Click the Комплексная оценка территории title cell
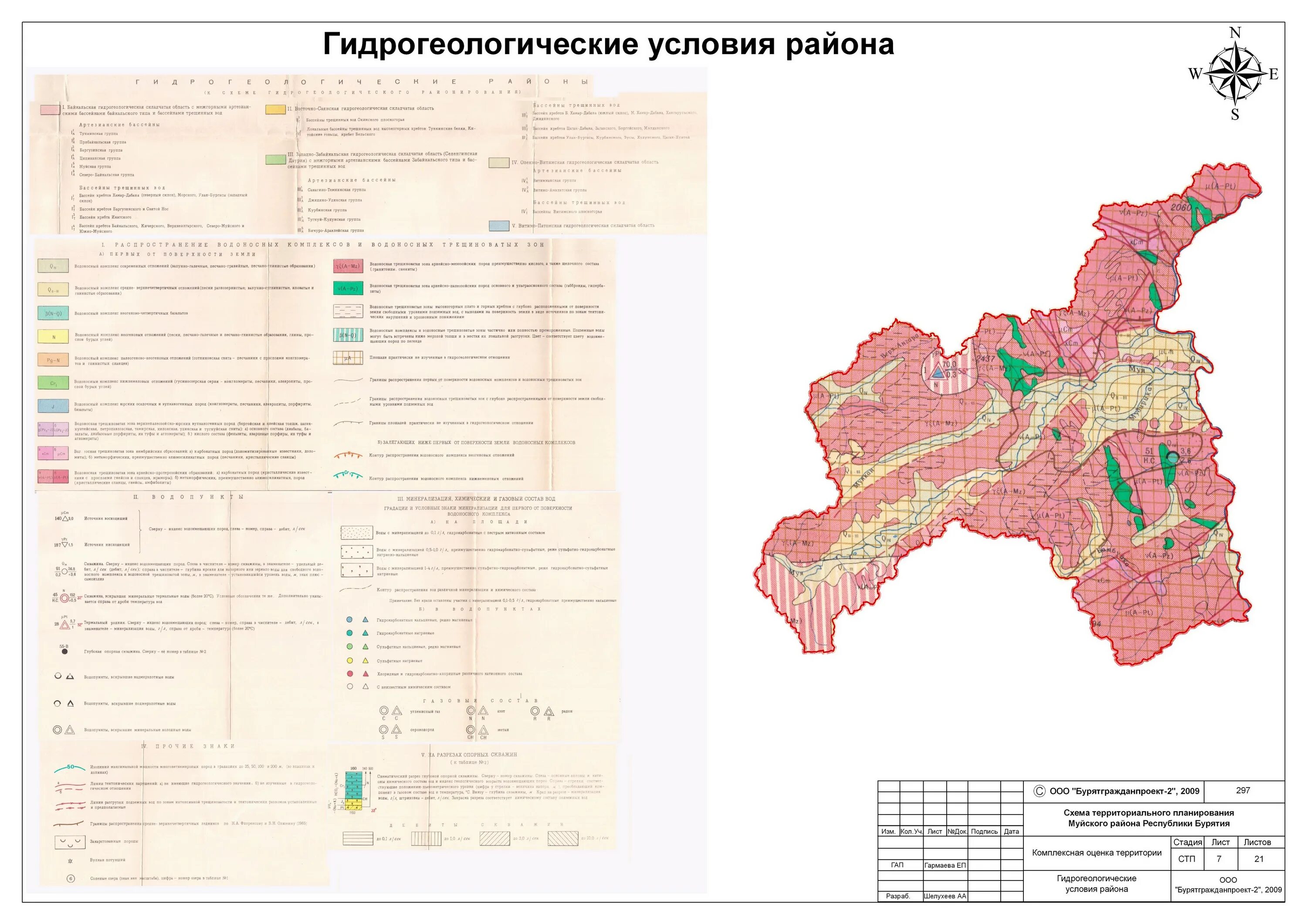 [1097, 853]
